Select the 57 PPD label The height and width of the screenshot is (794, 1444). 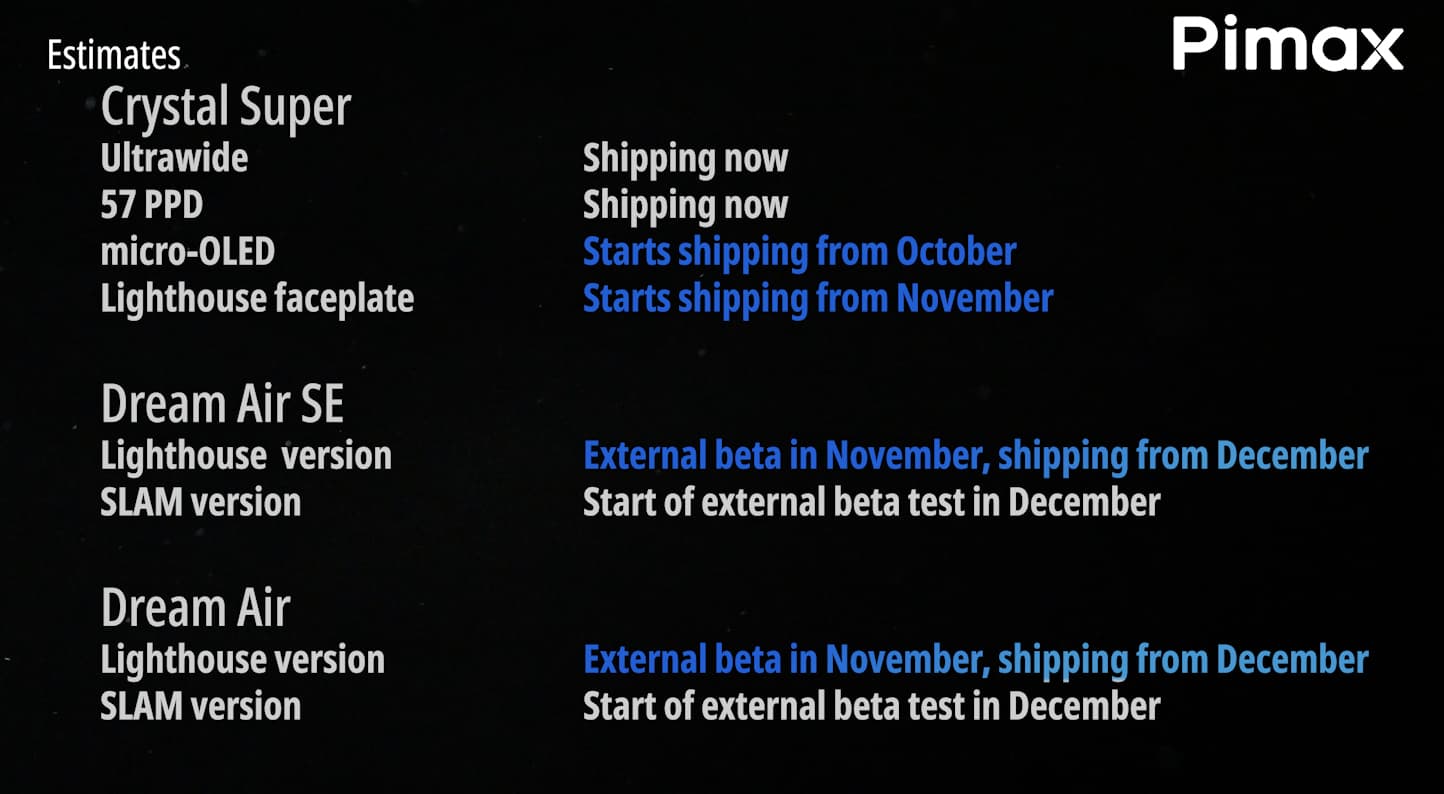151,205
